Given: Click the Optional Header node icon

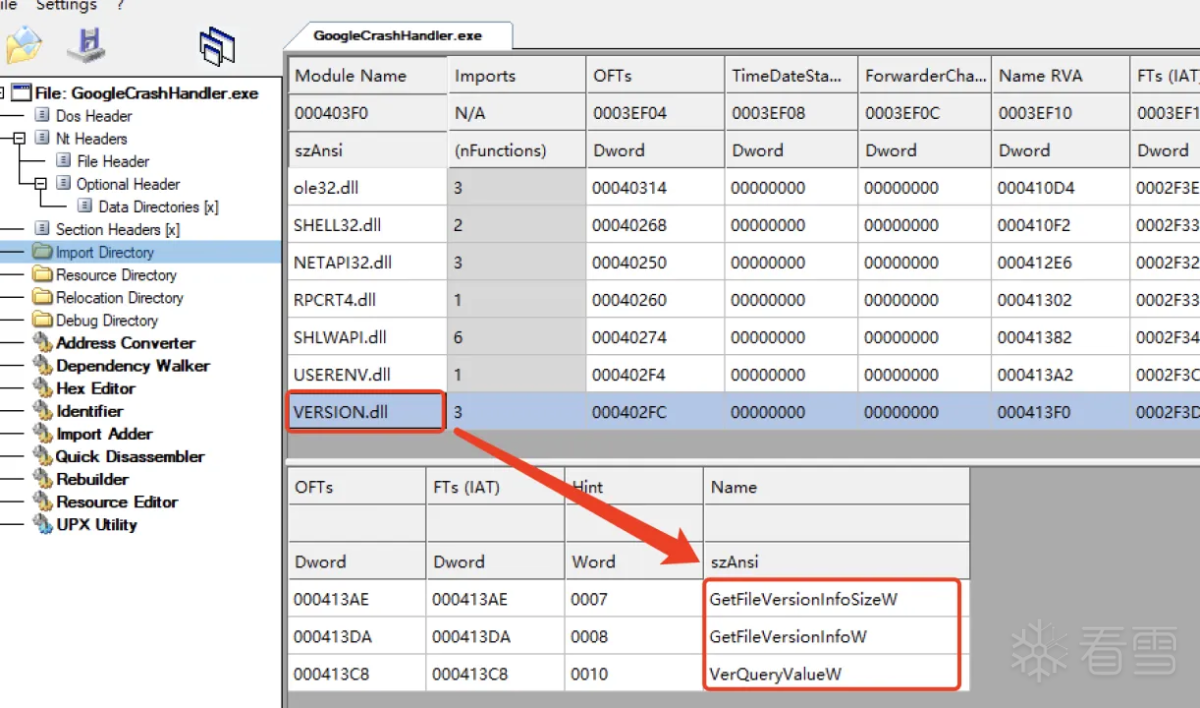Looking at the screenshot, I should tap(63, 183).
